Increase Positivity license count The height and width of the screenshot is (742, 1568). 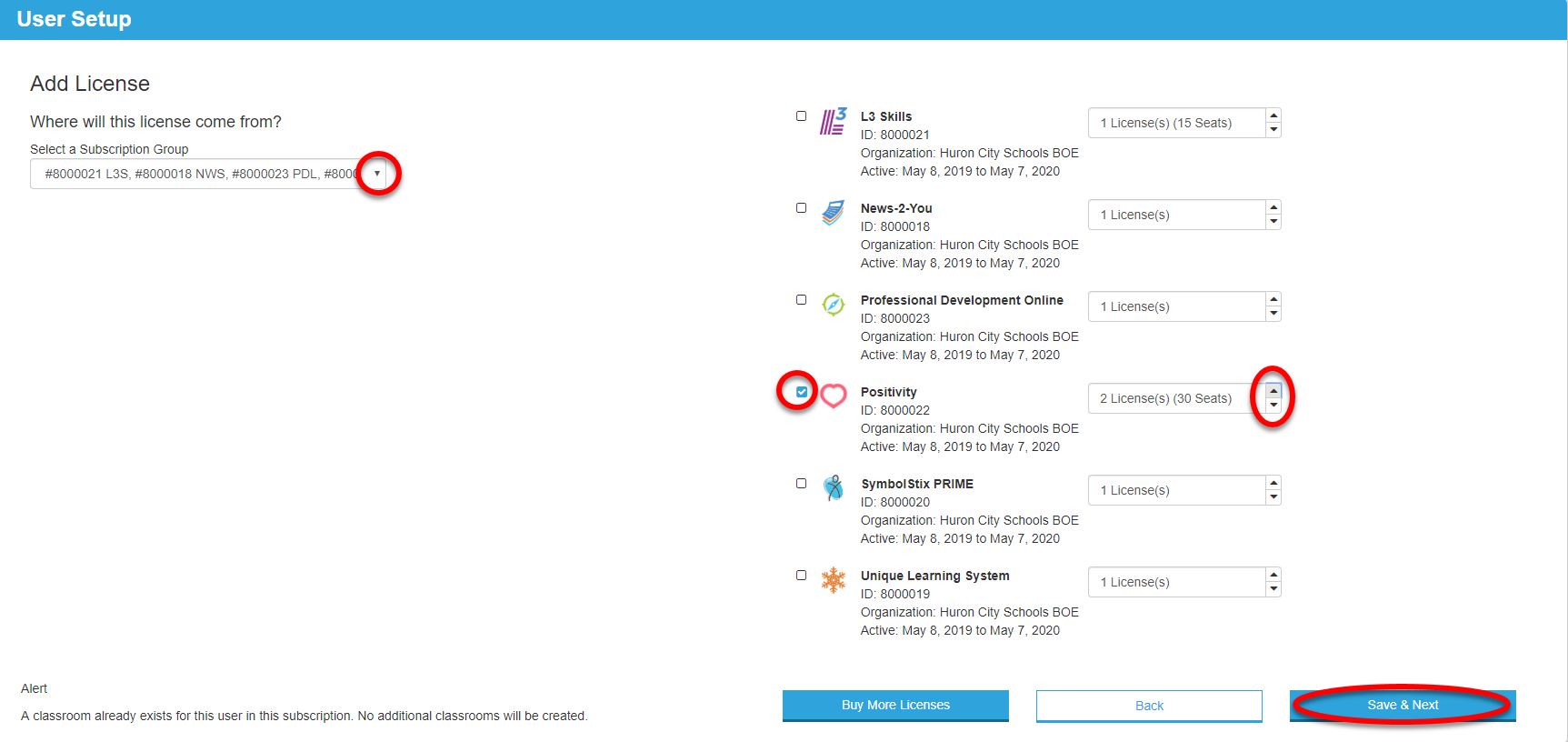tap(1273, 391)
